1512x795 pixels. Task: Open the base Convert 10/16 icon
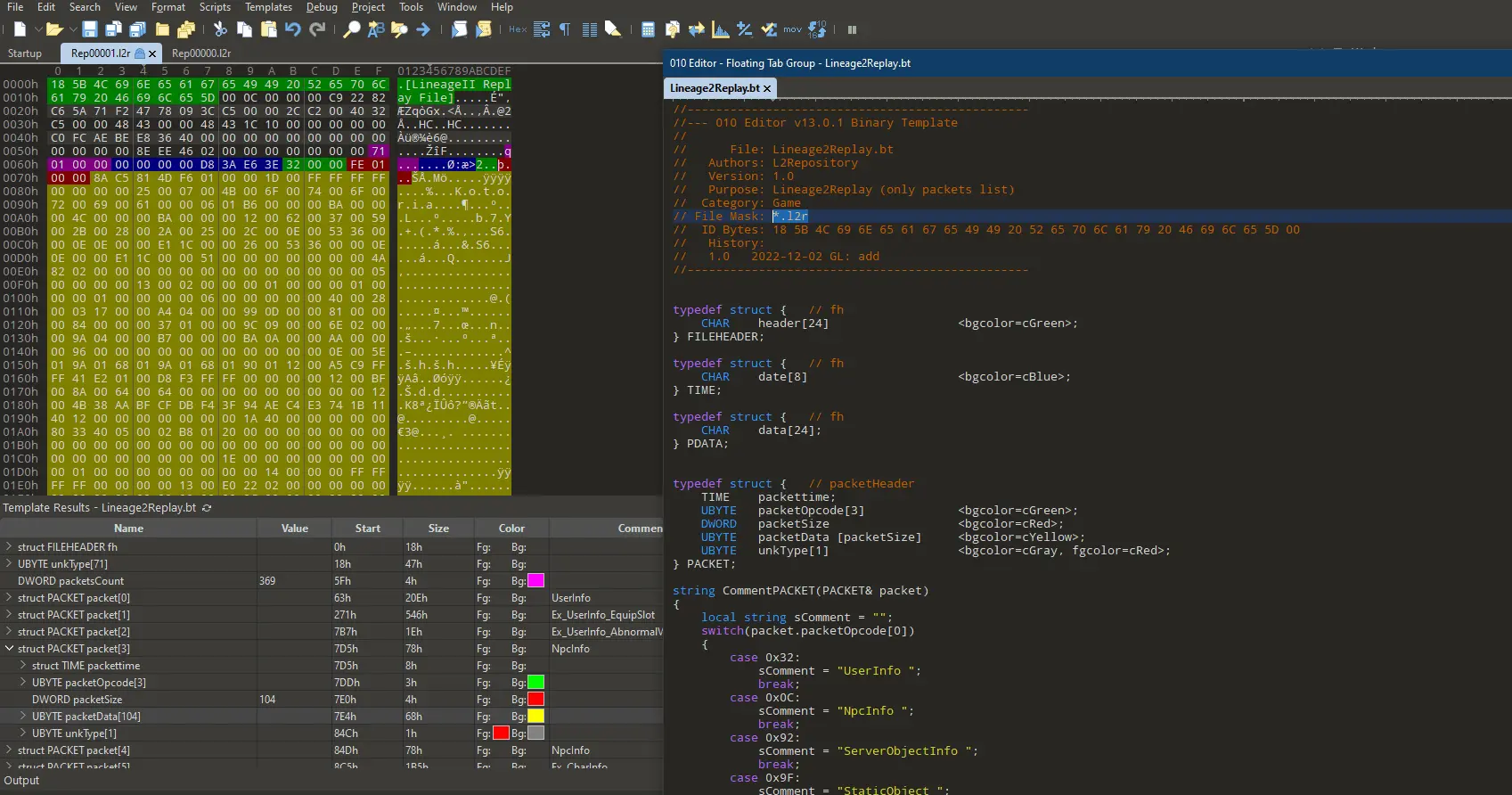click(x=817, y=29)
